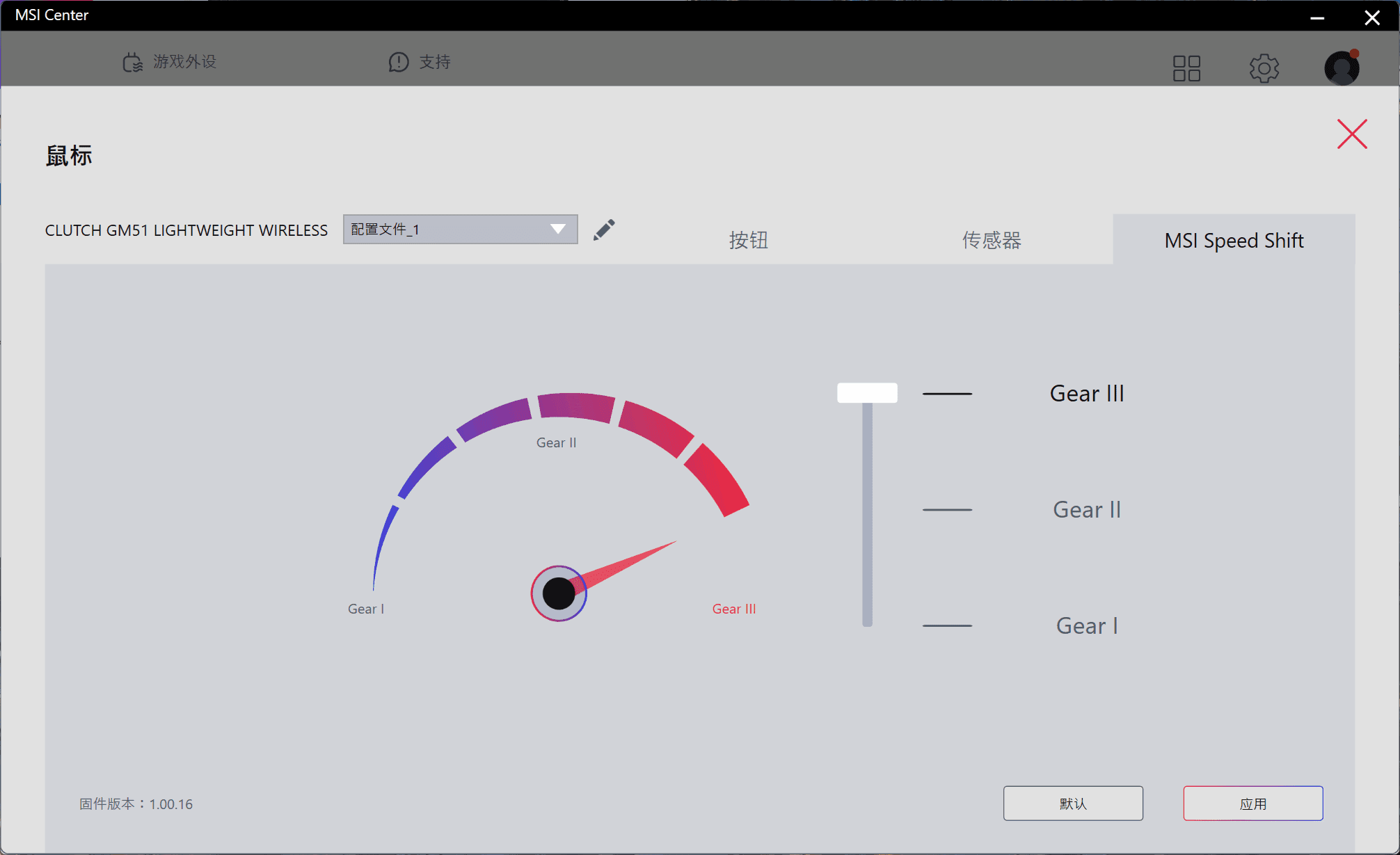Screen dimensions: 1400x855
Task: Open the 游戏外设 gaming gear menu
Action: pyautogui.click(x=169, y=62)
